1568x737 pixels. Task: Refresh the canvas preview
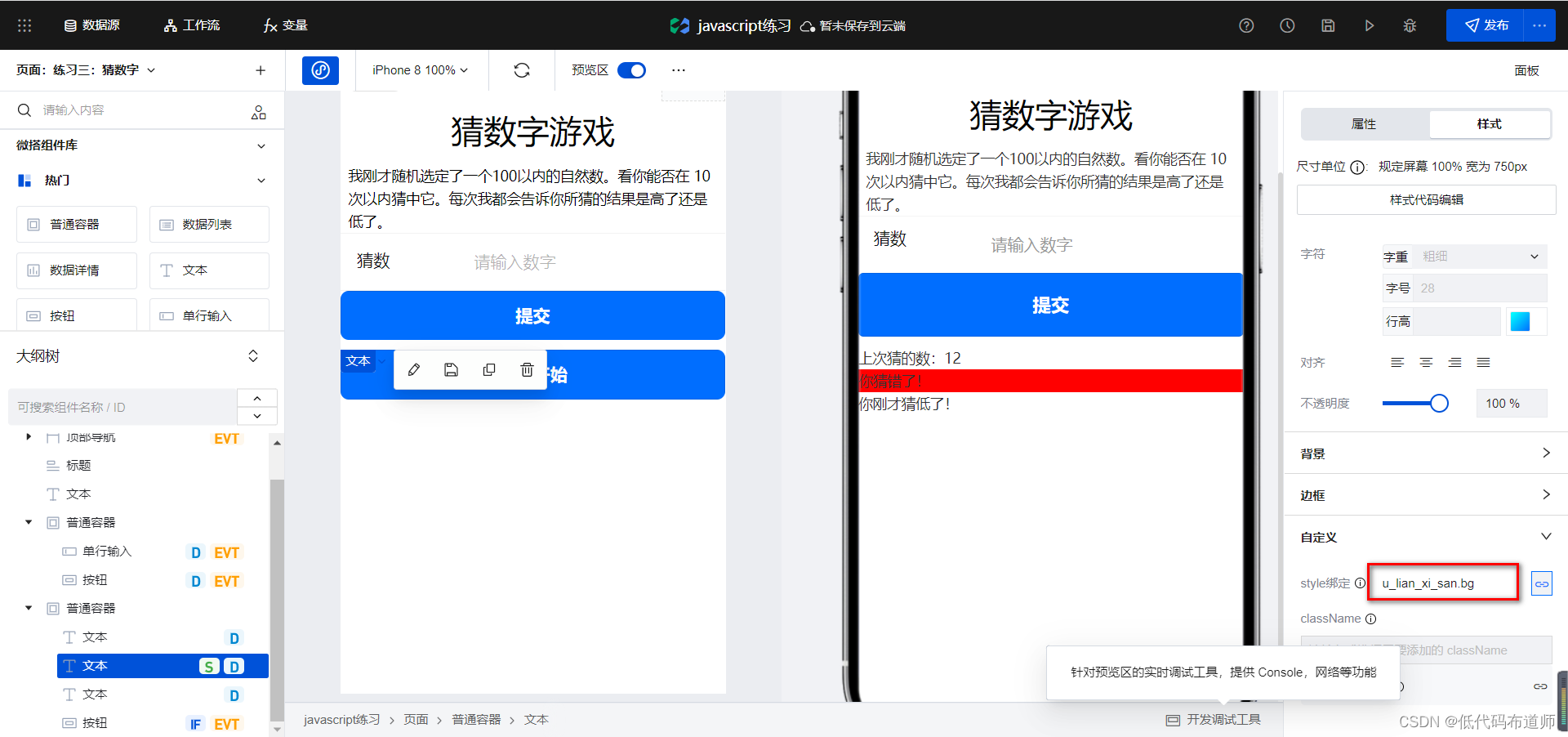click(522, 70)
